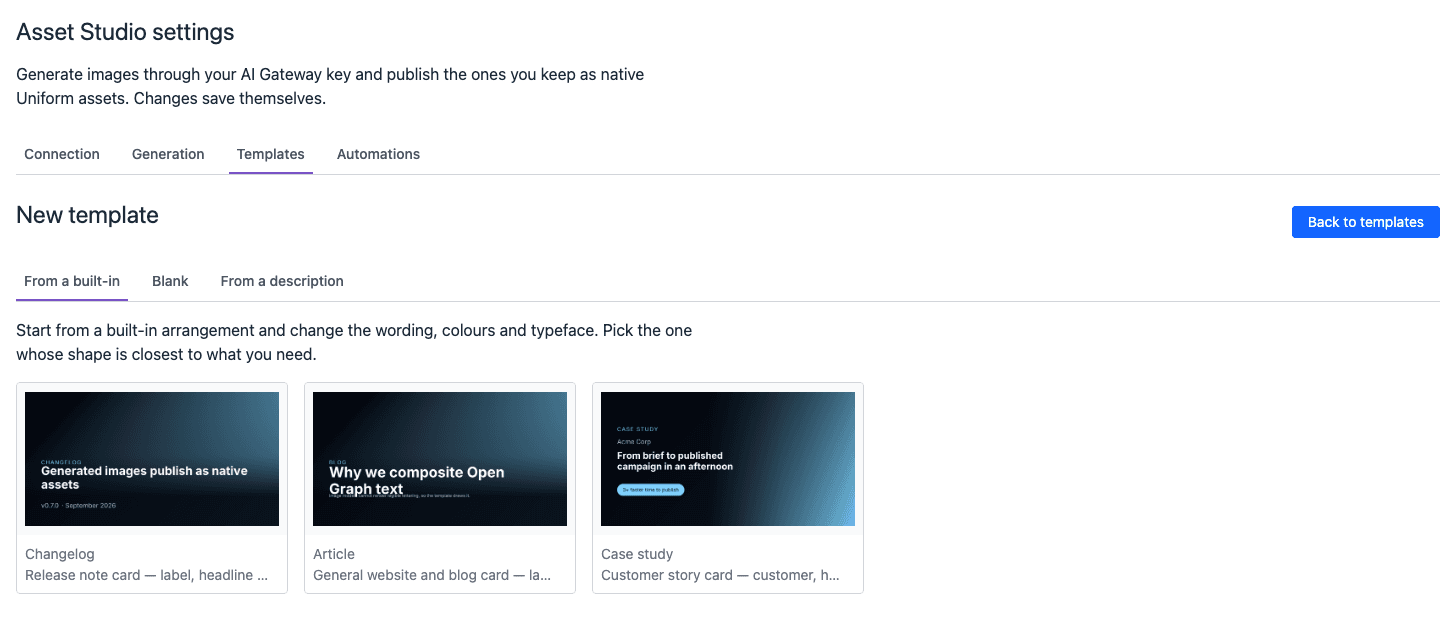Click the Case study card title

tap(637, 554)
